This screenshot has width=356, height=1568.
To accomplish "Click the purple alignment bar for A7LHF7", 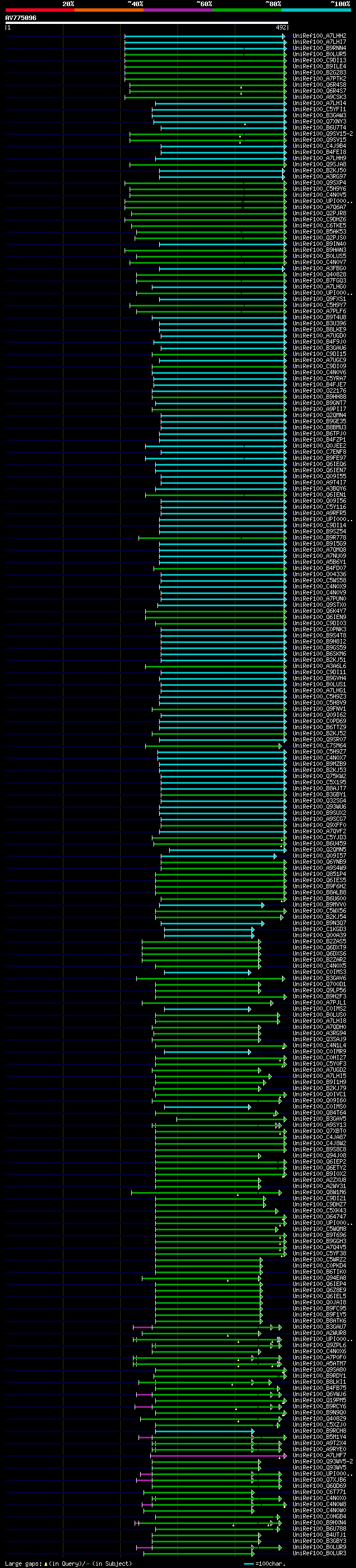I will (x=218, y=1456).
